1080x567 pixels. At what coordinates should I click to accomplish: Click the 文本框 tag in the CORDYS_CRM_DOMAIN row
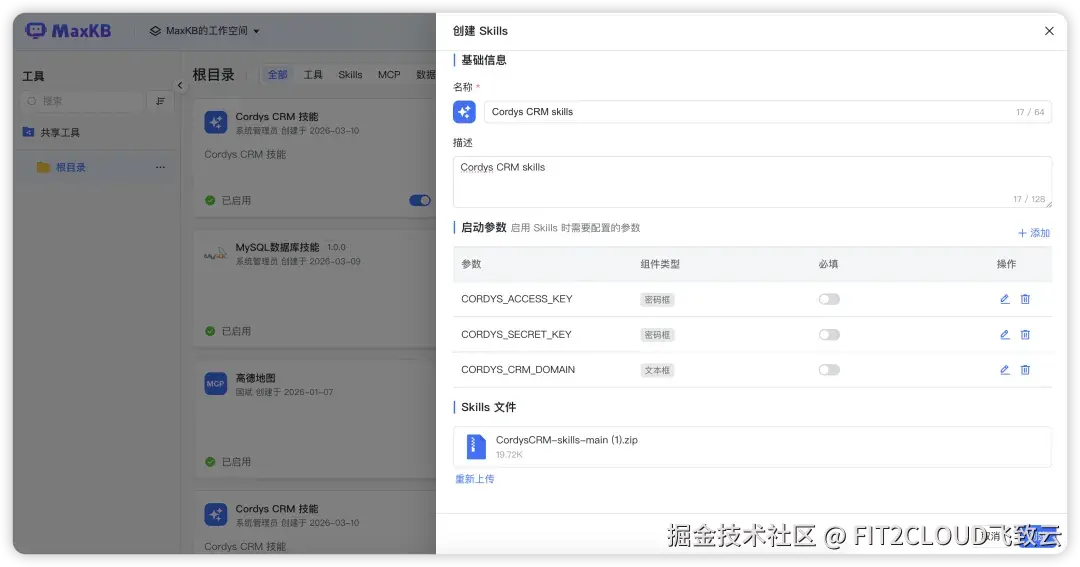tap(657, 371)
